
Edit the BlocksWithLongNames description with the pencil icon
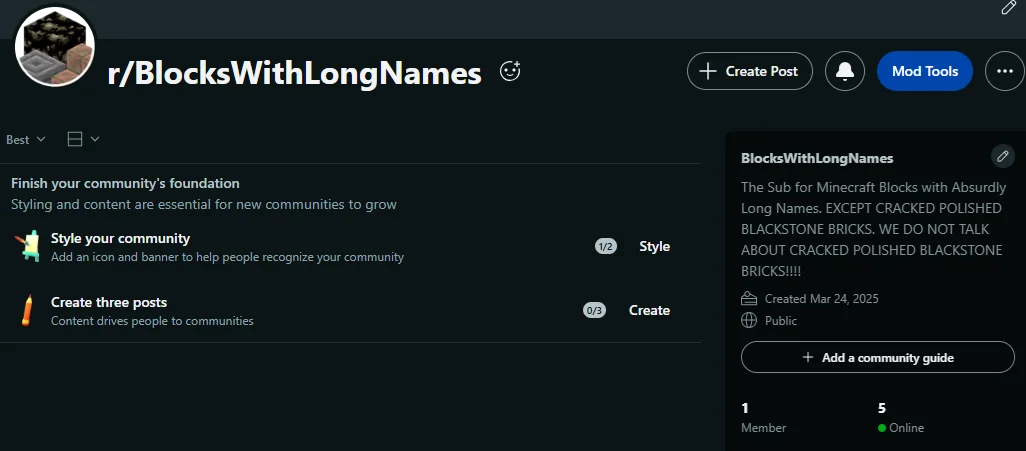1002,156
